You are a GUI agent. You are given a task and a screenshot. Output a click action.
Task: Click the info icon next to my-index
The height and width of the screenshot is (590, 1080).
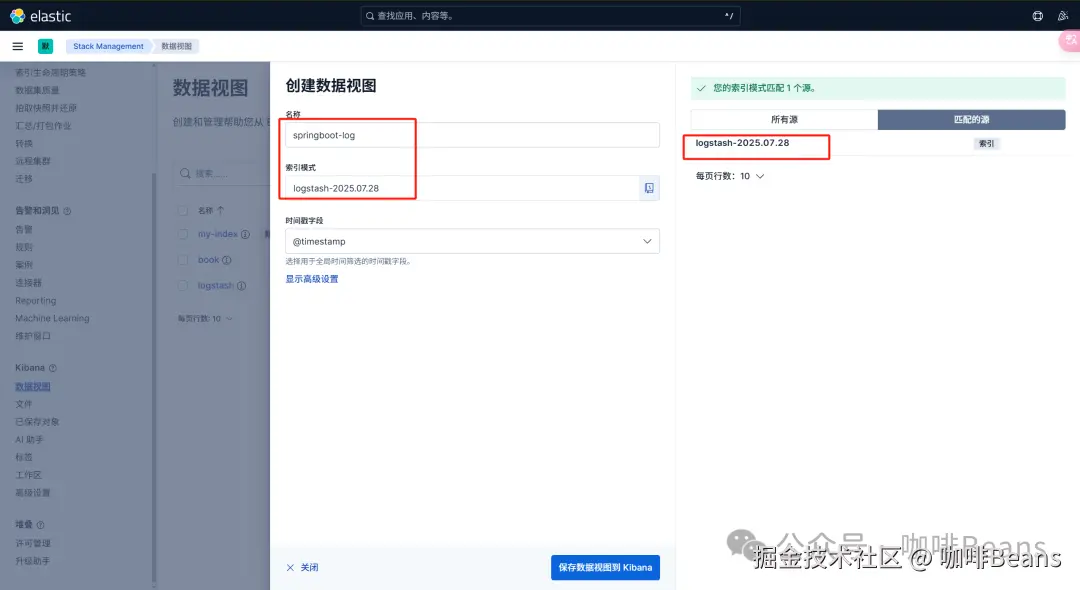[245, 234]
